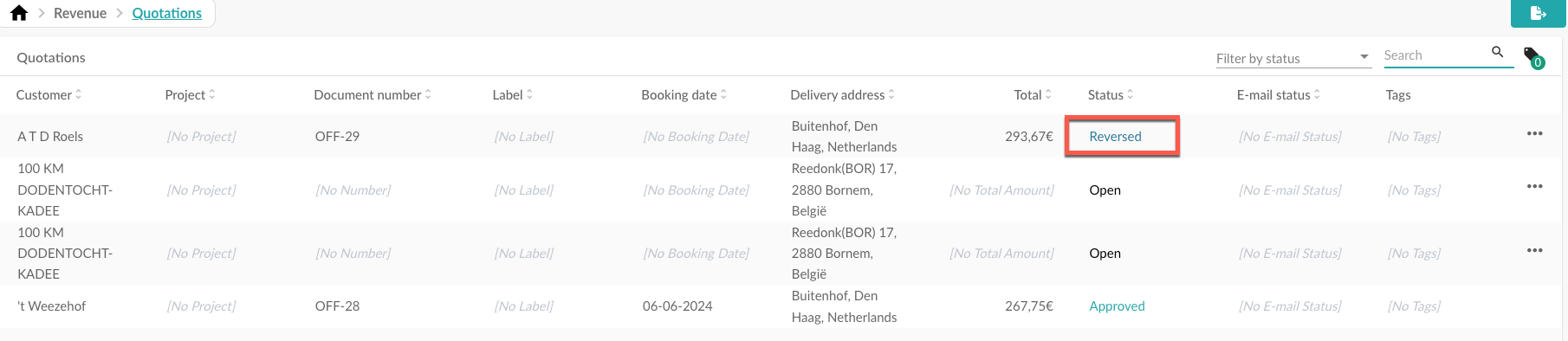Open the 't Weezehof quotation row

click(x=780, y=306)
